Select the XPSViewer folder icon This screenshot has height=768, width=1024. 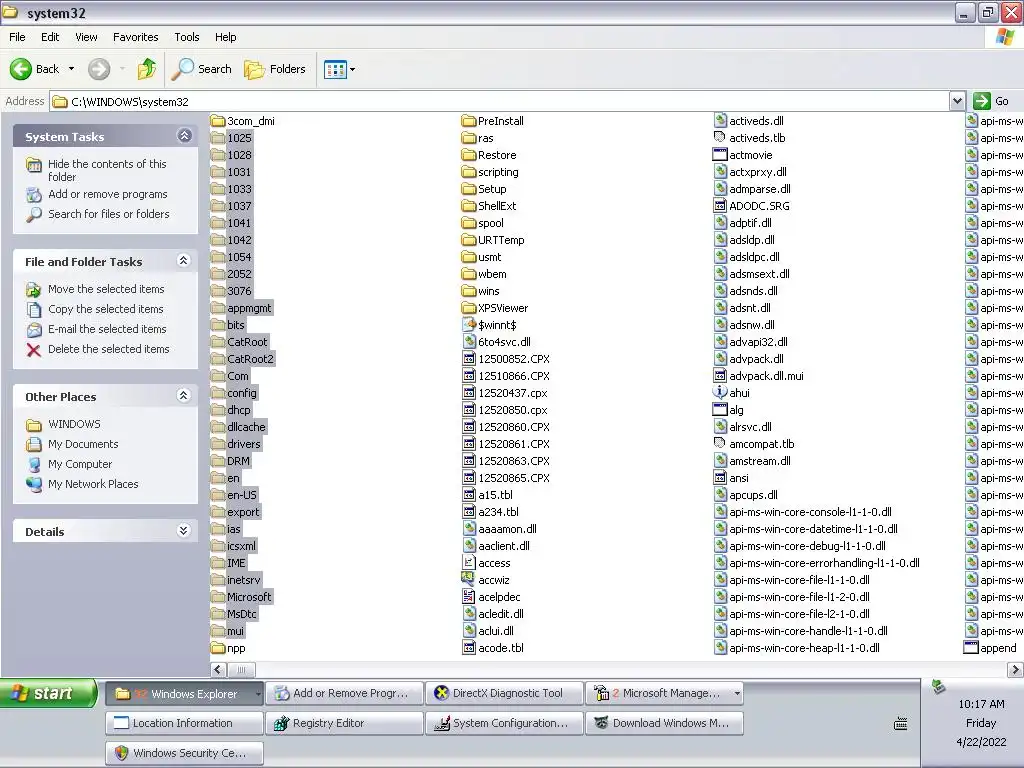coord(468,308)
